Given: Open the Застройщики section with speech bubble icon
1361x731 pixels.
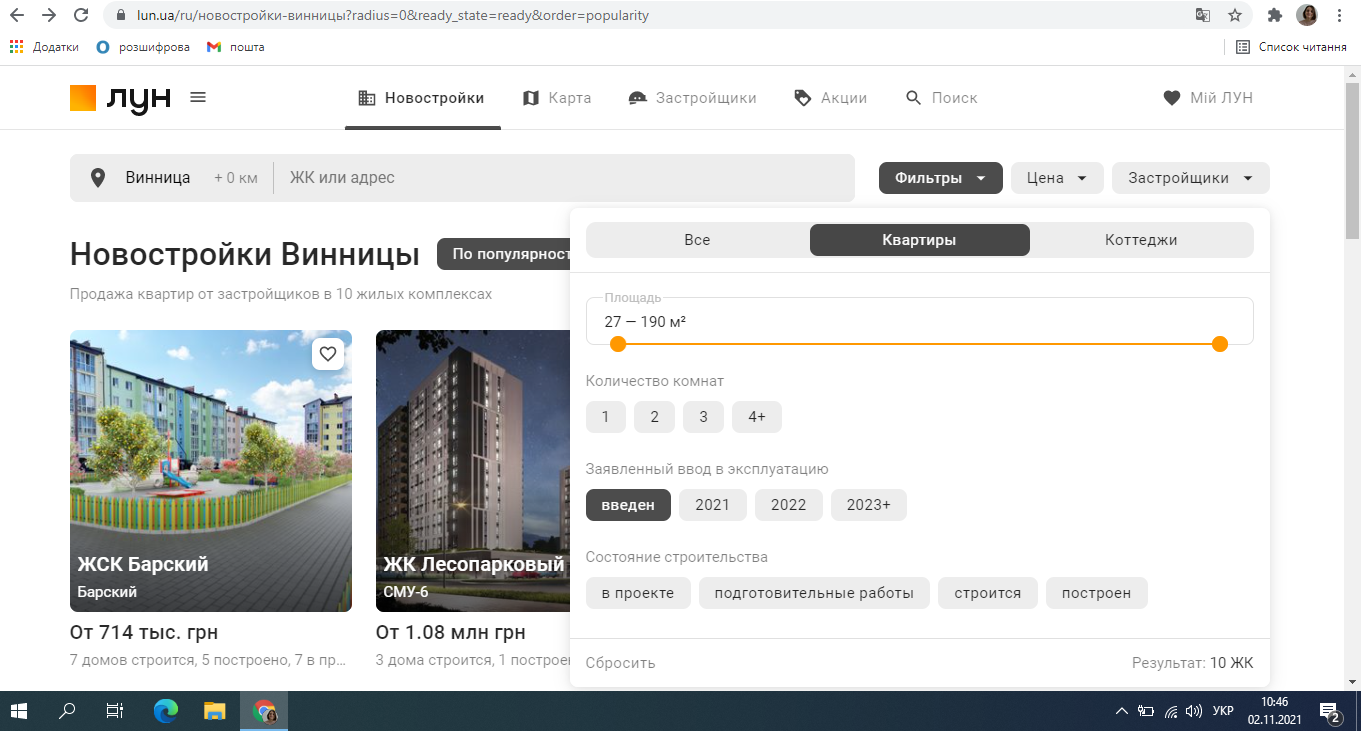Looking at the screenshot, I should 692,97.
